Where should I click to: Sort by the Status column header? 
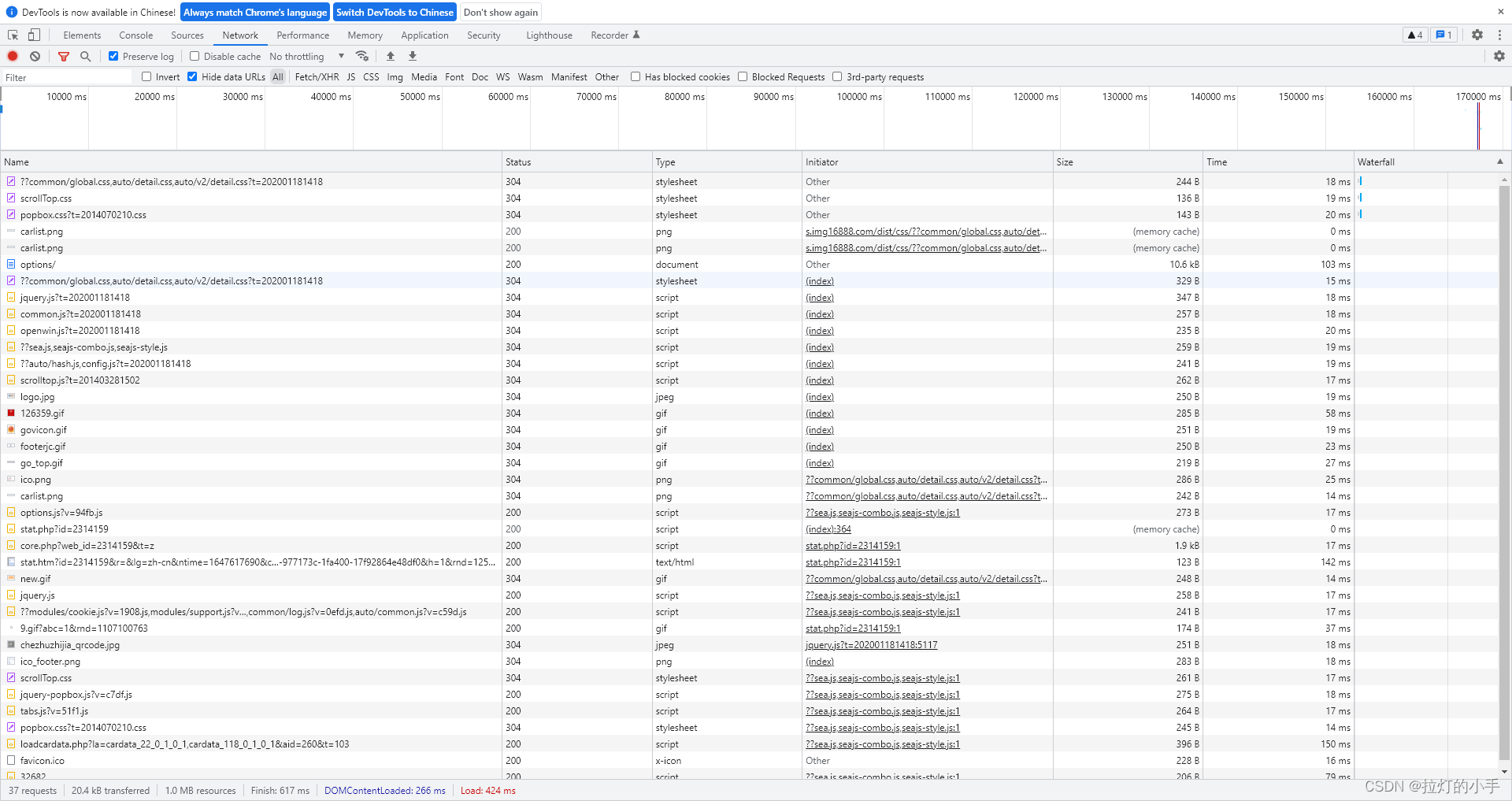click(x=576, y=161)
